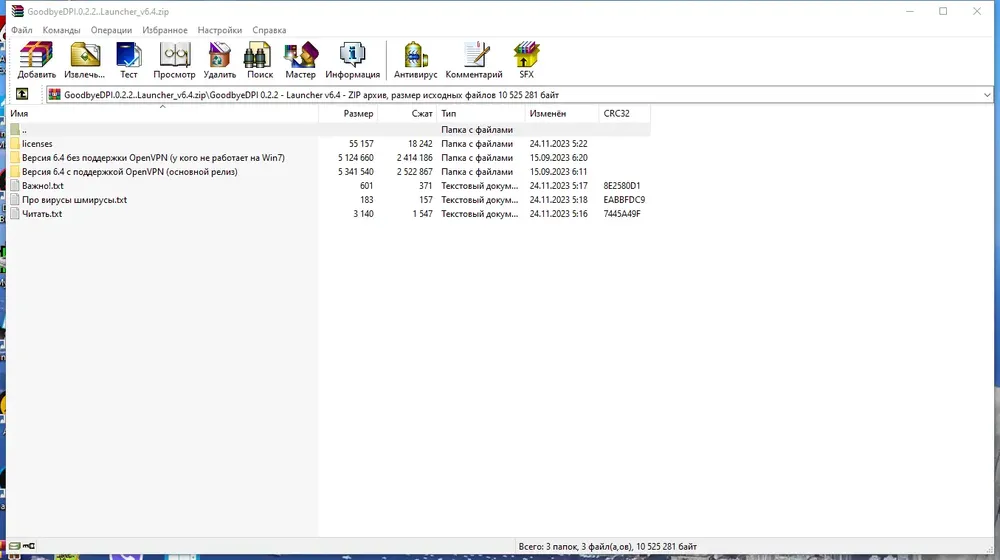Select 'Версия 6.4 без поддержки OpenVPN' folder

pyautogui.click(x=153, y=158)
